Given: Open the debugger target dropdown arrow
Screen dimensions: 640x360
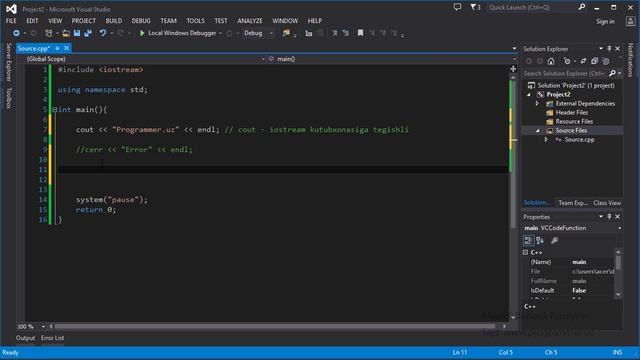Looking at the screenshot, I should 220,33.
